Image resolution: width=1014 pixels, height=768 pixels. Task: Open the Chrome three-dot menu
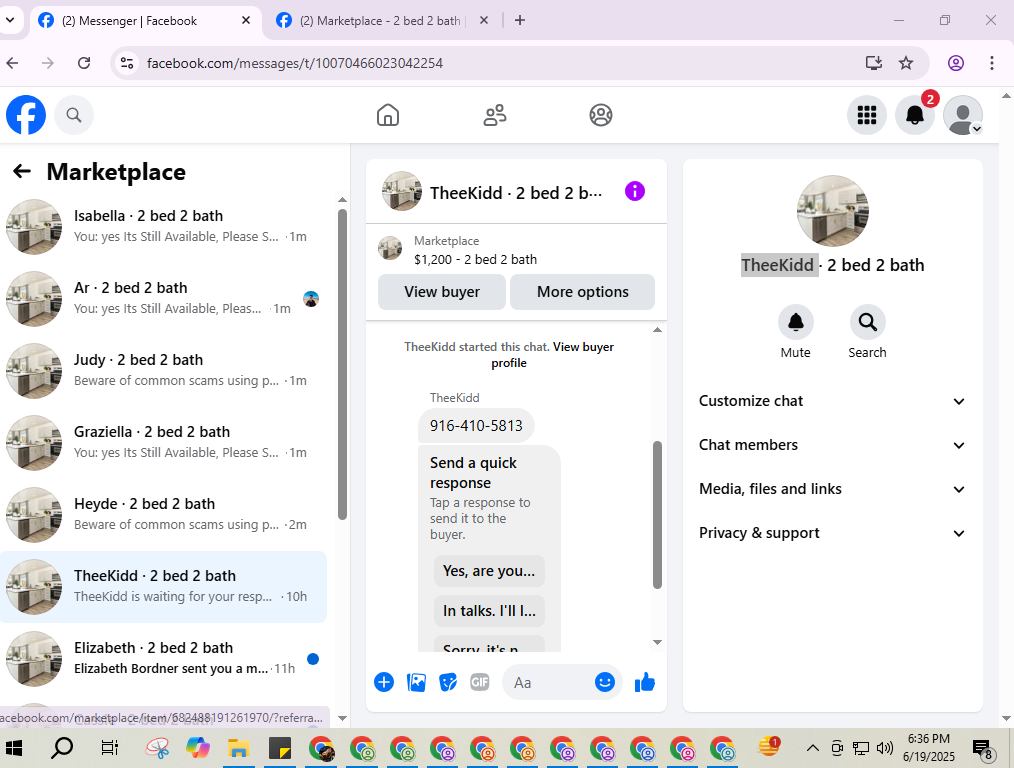pos(991,63)
